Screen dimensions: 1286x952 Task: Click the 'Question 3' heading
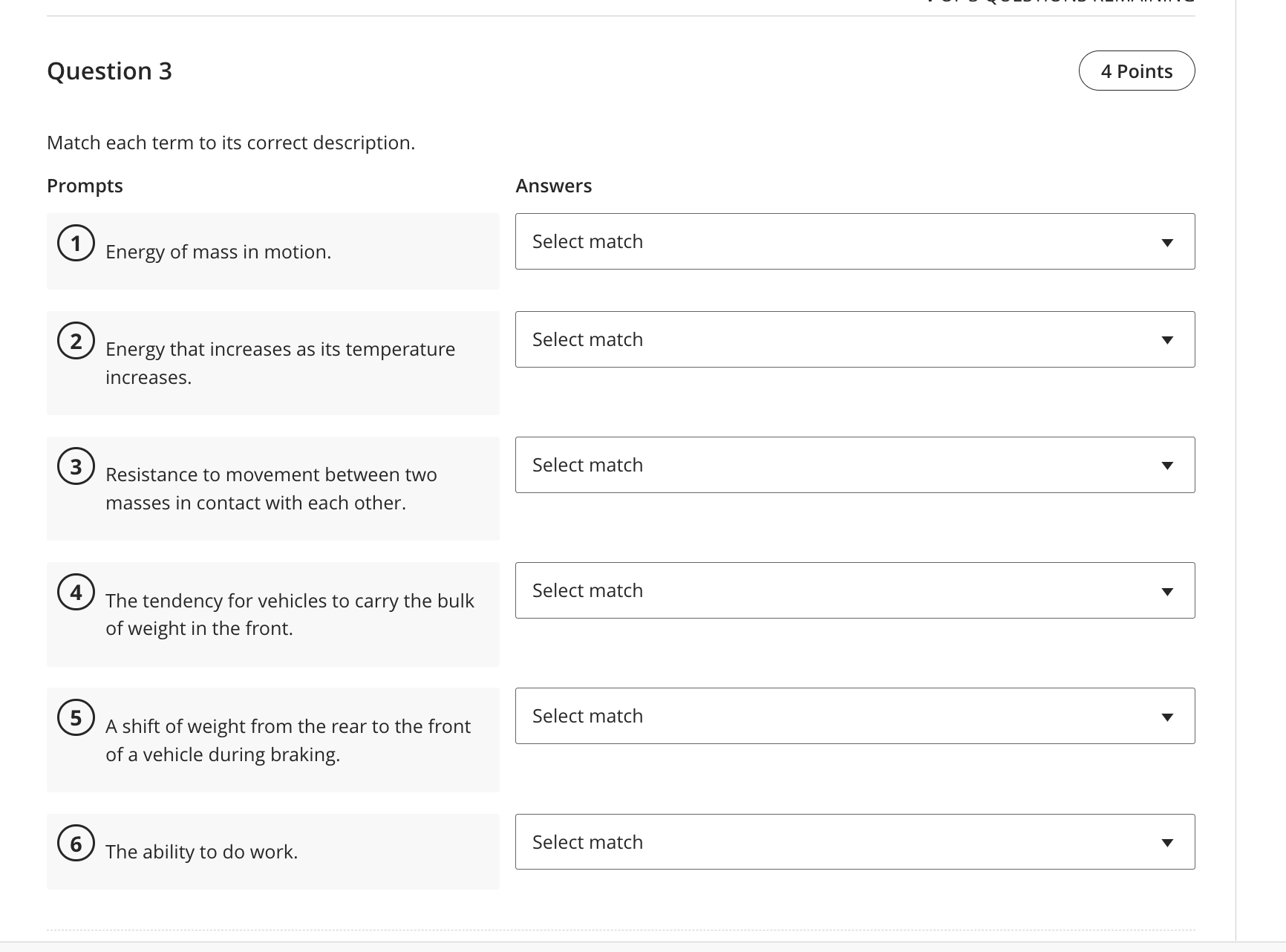(109, 71)
